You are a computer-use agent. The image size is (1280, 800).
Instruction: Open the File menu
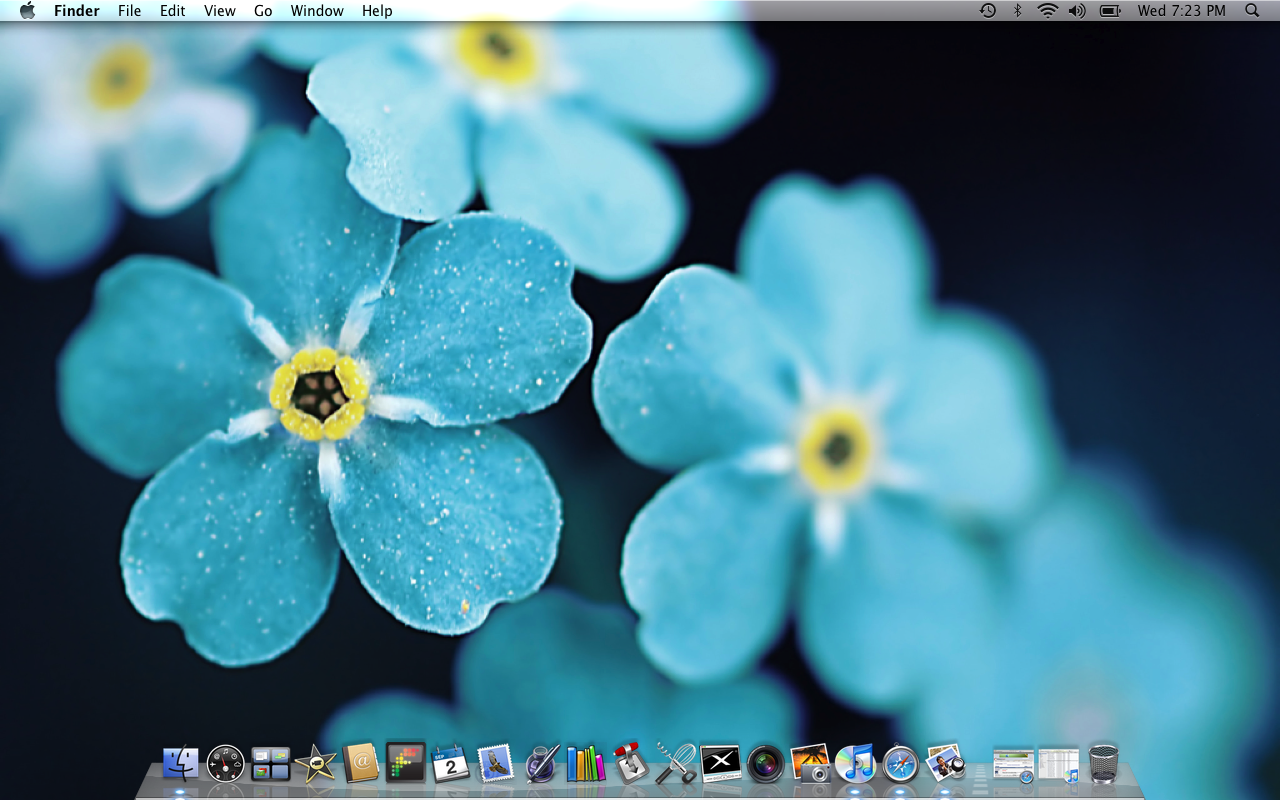[130, 11]
